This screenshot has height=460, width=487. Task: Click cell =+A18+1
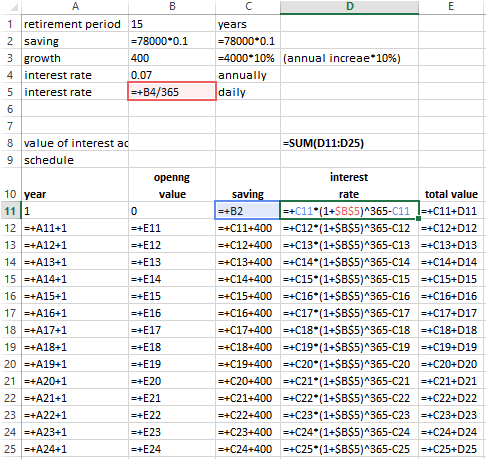[75, 347]
